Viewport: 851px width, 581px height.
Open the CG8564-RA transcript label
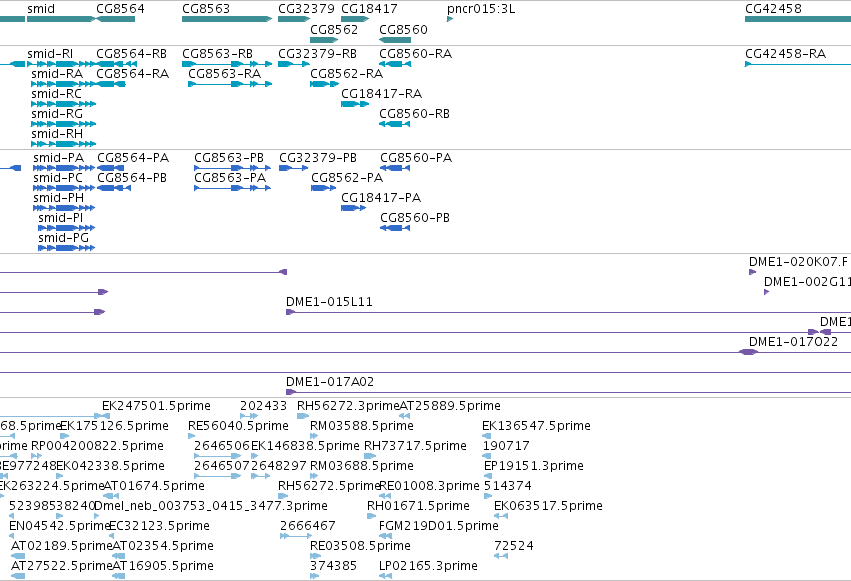click(x=132, y=74)
